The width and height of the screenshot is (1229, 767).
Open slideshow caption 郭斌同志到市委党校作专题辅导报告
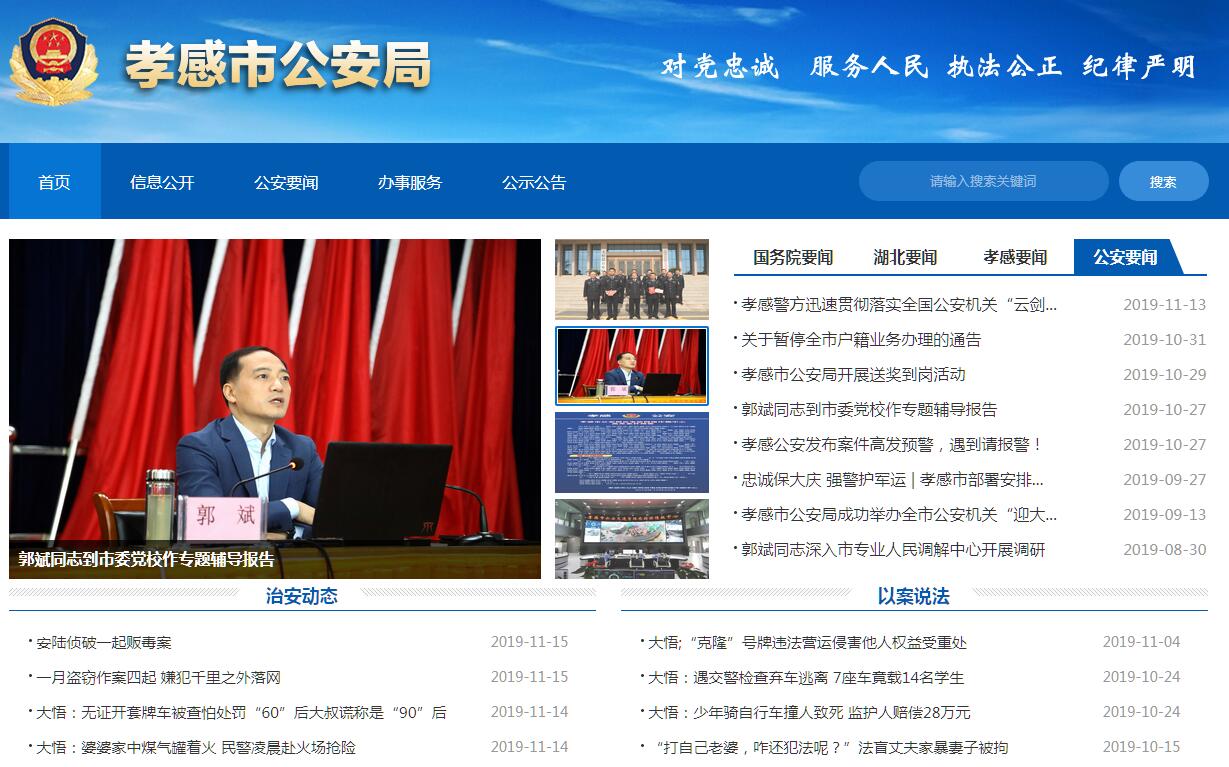tap(146, 559)
